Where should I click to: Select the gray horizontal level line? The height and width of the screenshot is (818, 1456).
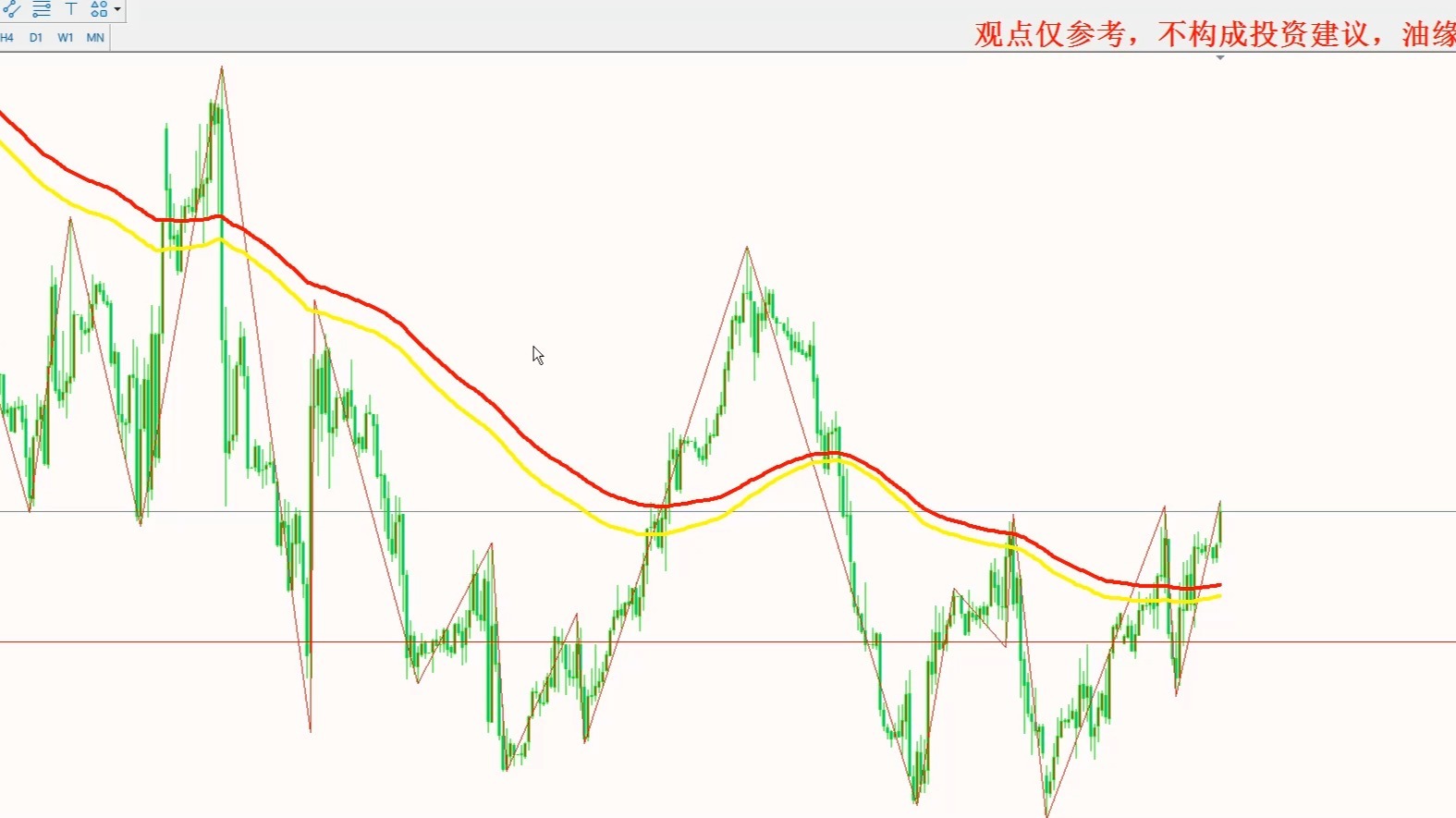coord(1340,511)
